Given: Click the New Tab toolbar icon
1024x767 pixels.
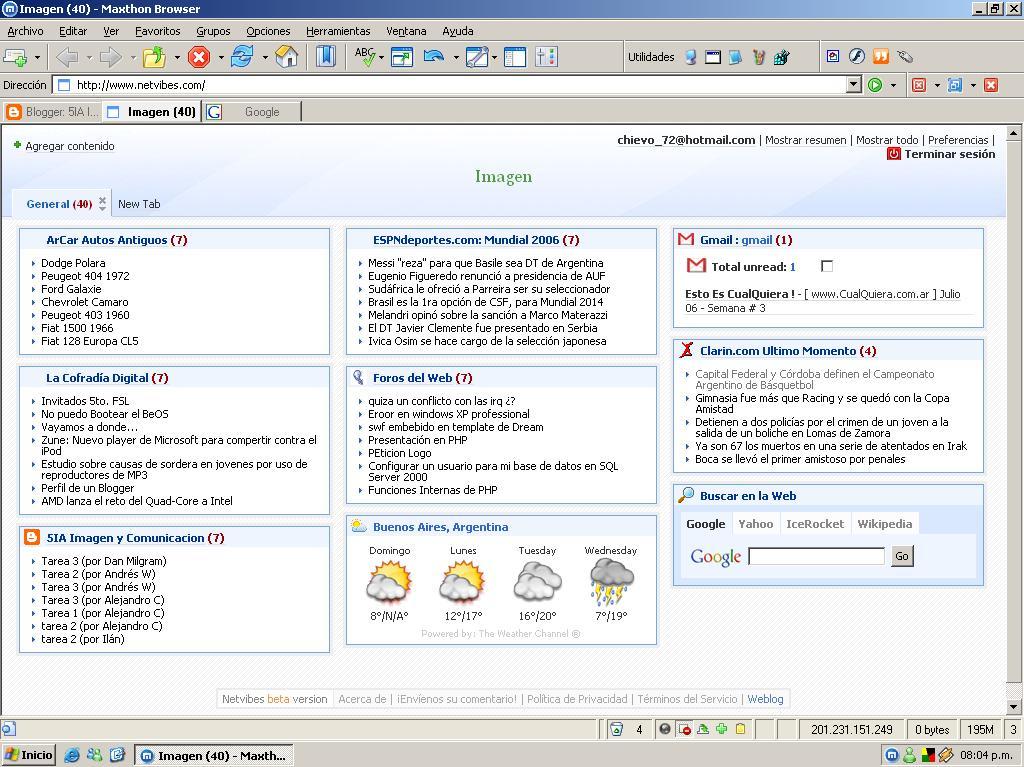Looking at the screenshot, I should pyautogui.click(x=14, y=57).
